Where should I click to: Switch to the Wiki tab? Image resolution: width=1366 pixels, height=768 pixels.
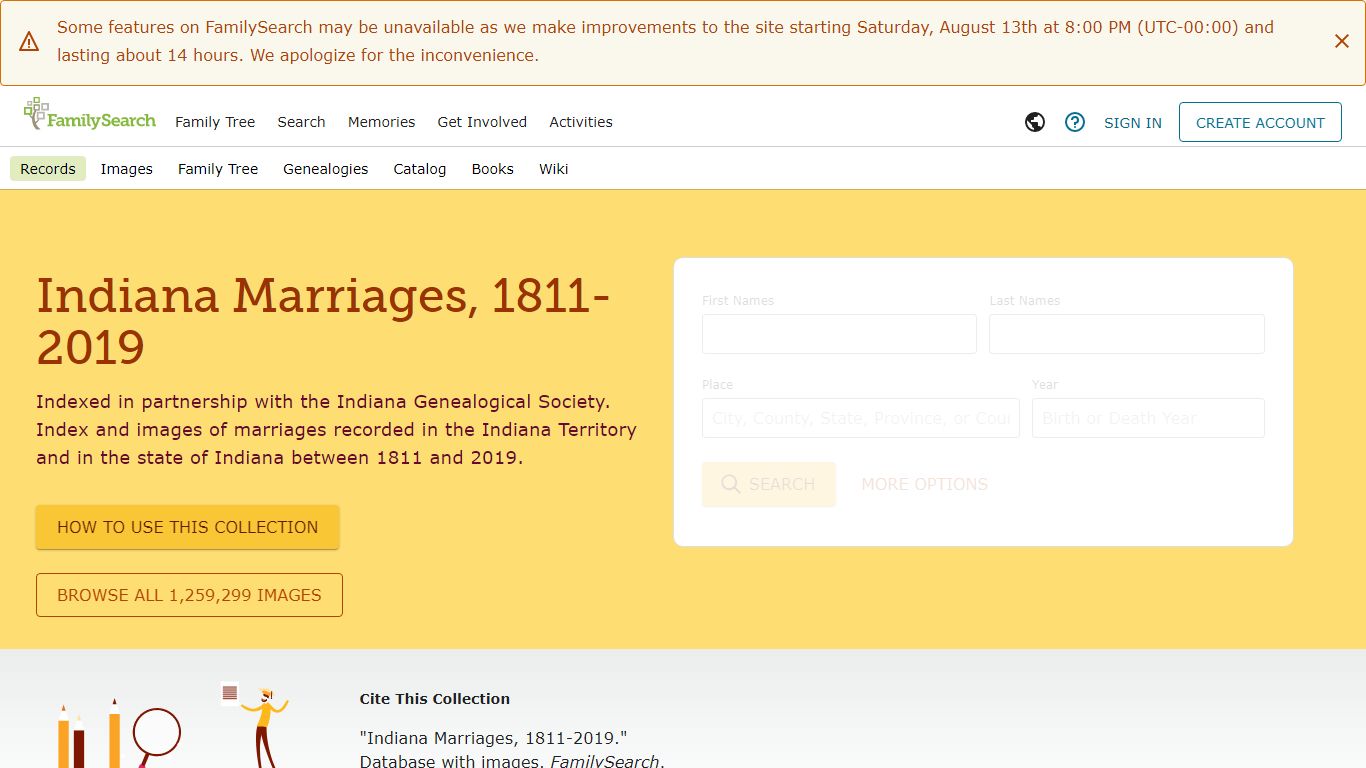[554, 169]
